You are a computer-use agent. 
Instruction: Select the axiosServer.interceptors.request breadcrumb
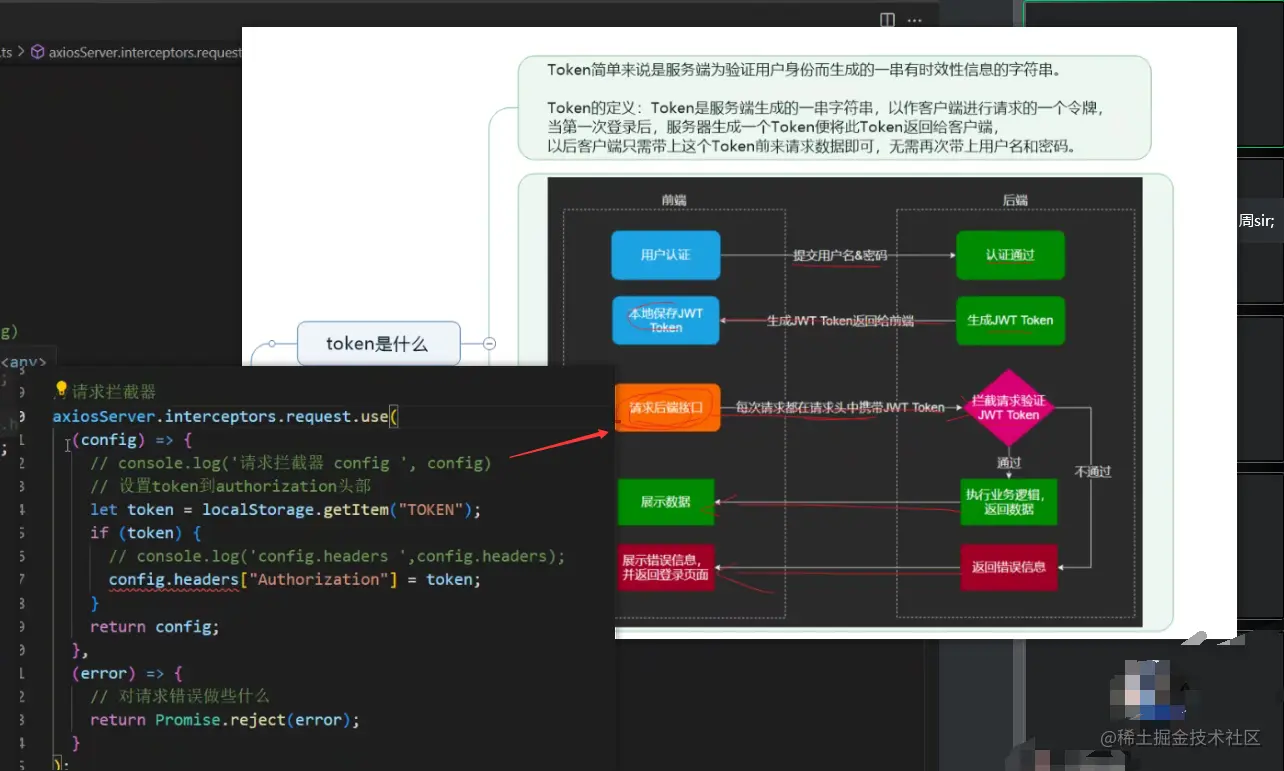coord(145,52)
